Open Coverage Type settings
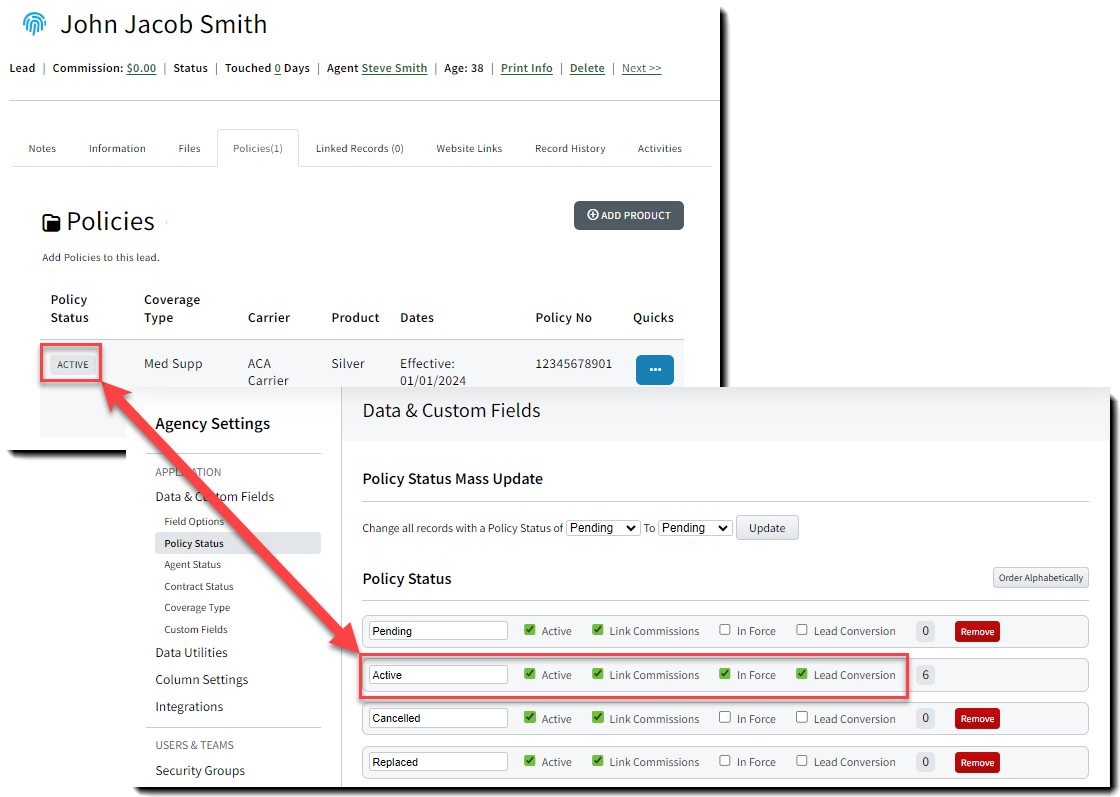 (197, 608)
